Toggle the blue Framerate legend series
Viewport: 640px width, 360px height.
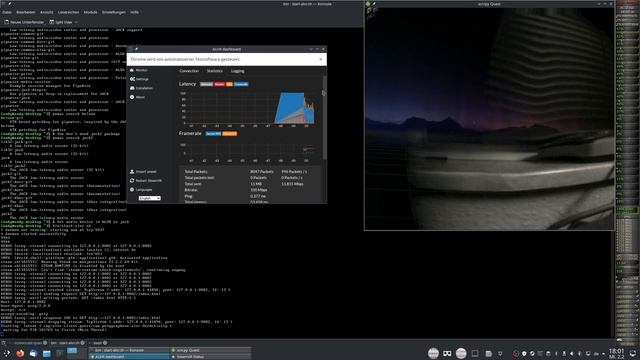(x=213, y=133)
